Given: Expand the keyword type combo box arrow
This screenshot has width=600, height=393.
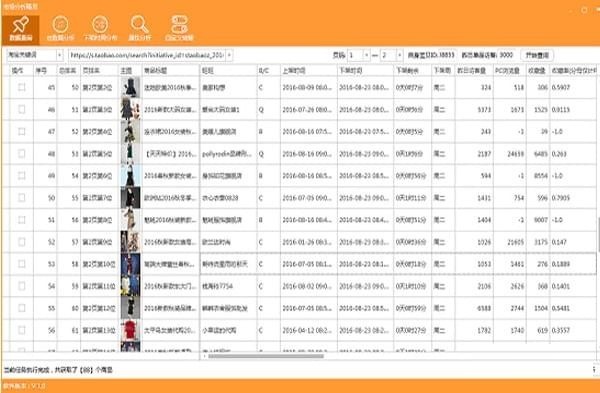Looking at the screenshot, I should pyautogui.click(x=60, y=55).
